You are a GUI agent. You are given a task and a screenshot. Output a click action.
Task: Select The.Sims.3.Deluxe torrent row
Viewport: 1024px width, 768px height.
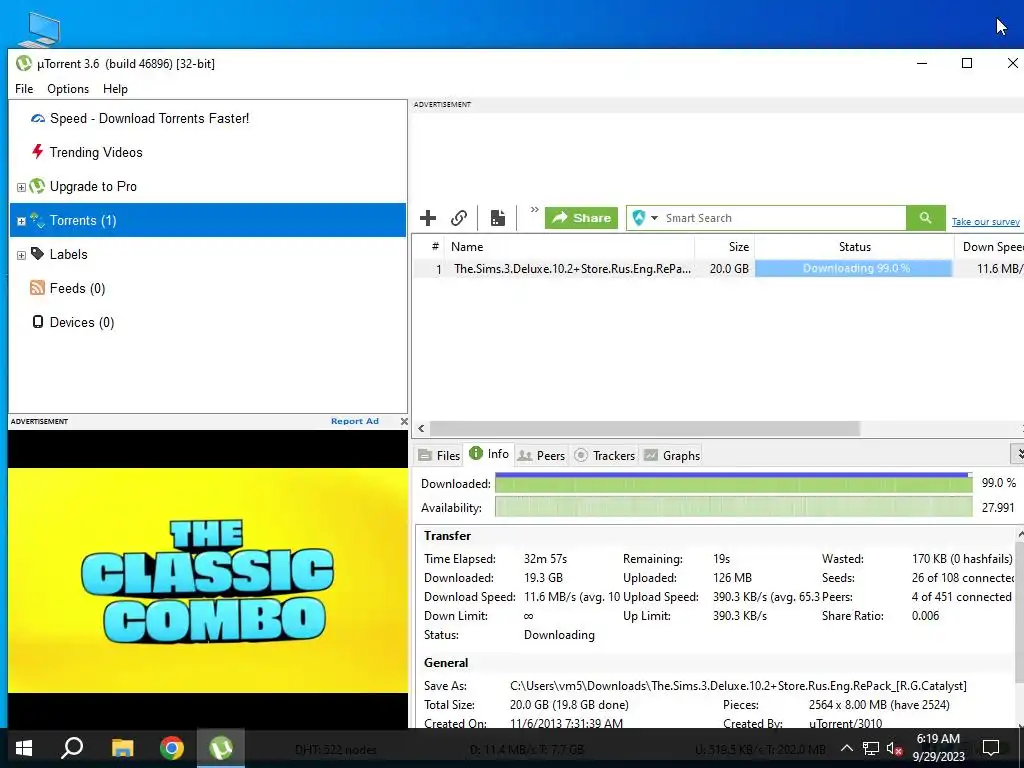pos(718,268)
